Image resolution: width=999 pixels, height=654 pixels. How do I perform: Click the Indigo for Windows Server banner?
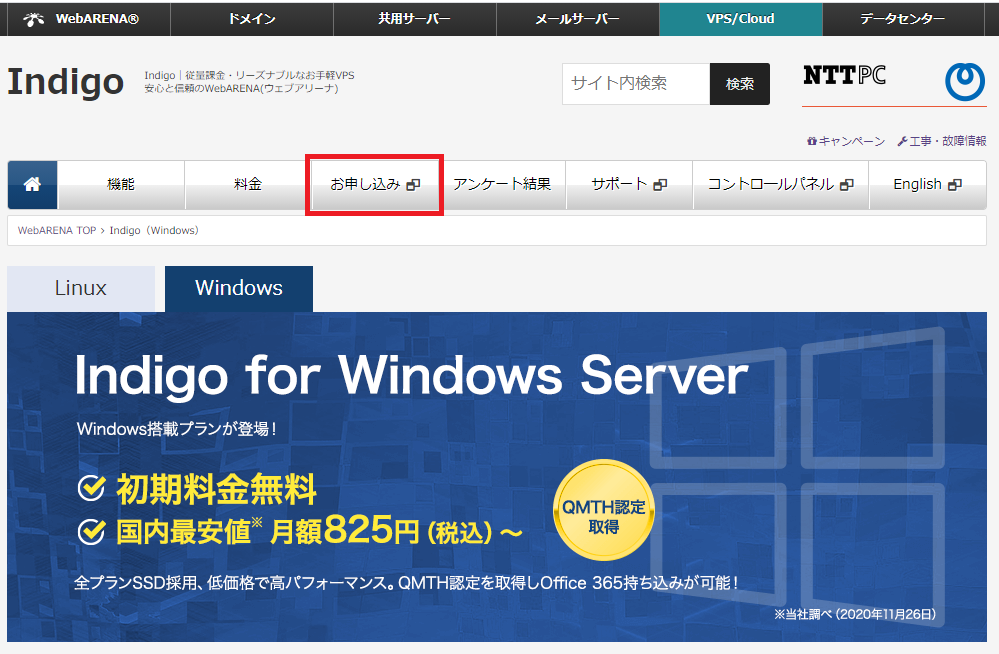[x=497, y=477]
